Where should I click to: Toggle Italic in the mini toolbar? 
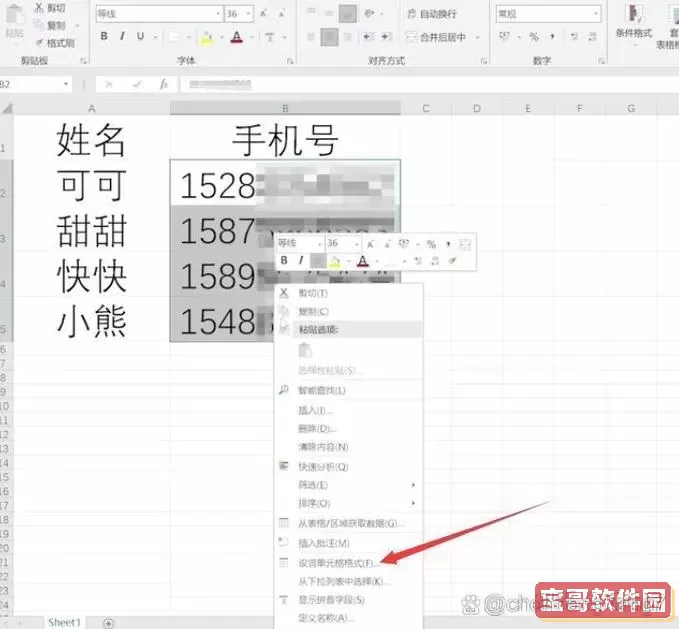pyautogui.click(x=301, y=260)
